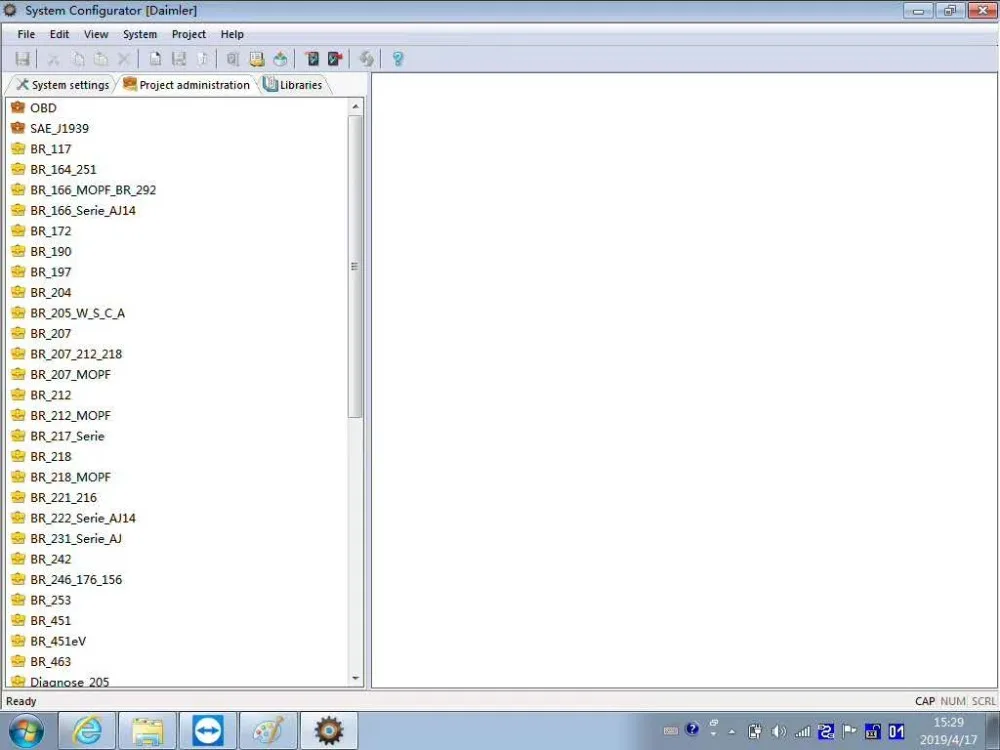This screenshot has height=750, width=1000.
Task: Click the teal import arrow toolbar icon
Action: (280, 59)
